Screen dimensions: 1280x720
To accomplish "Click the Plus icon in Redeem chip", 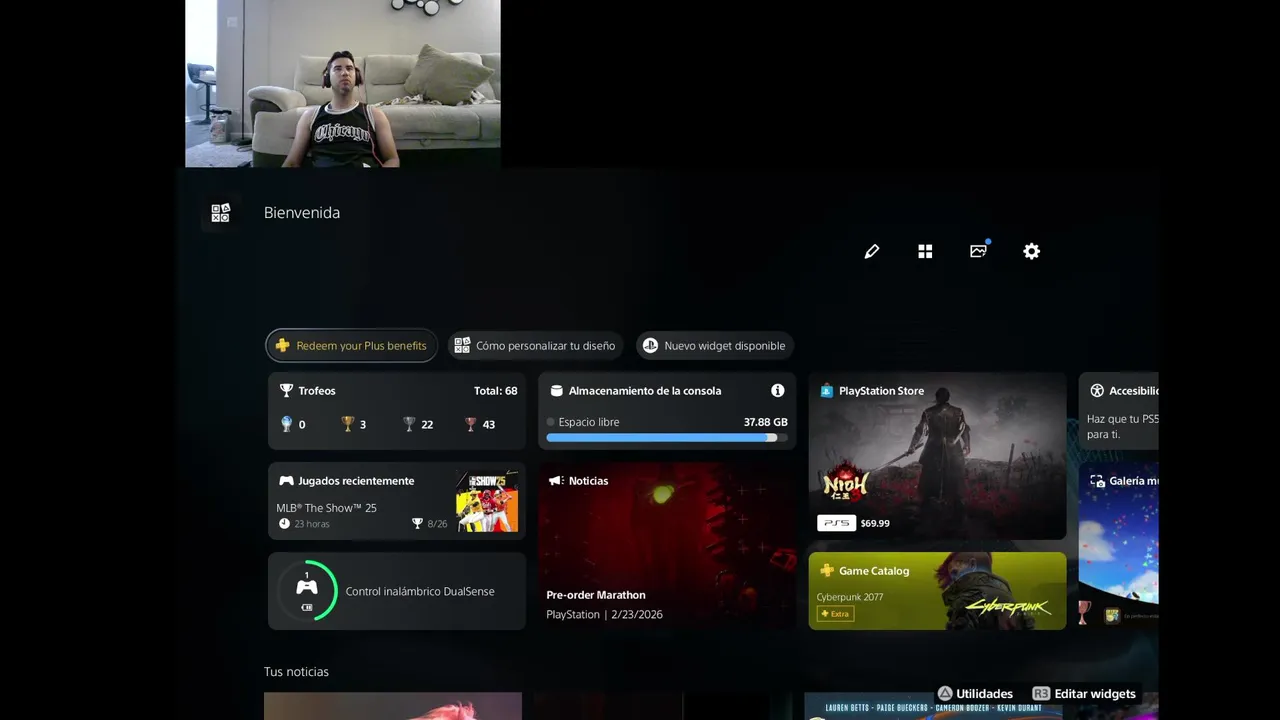I will 282,346.
